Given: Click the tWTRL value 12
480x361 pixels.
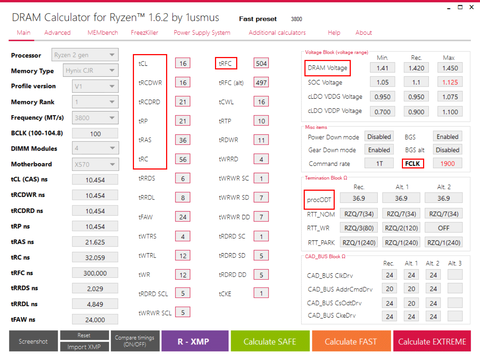Looking at the screenshot, I should tap(183, 255).
